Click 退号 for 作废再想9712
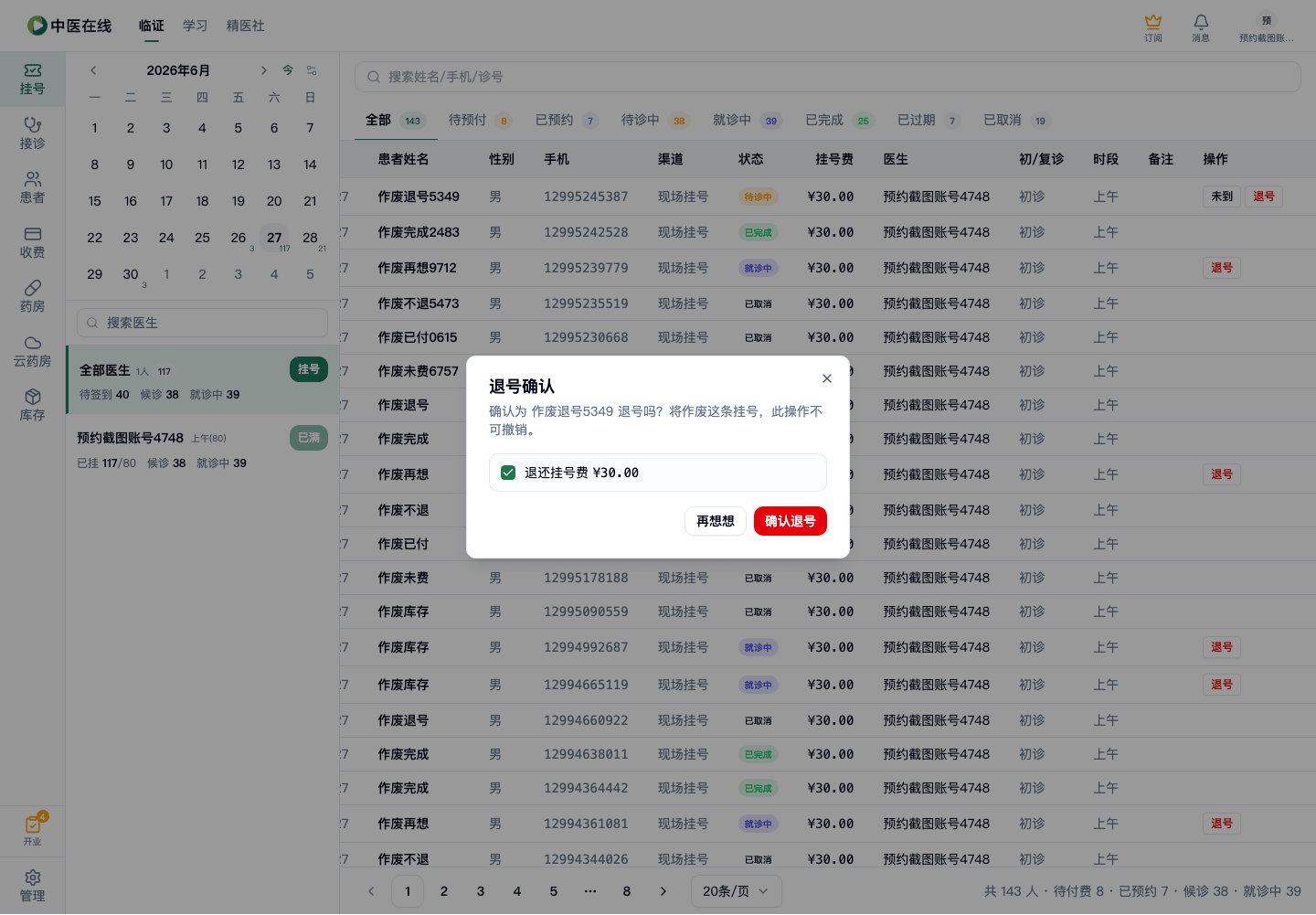The image size is (1316, 915). 1222,268
